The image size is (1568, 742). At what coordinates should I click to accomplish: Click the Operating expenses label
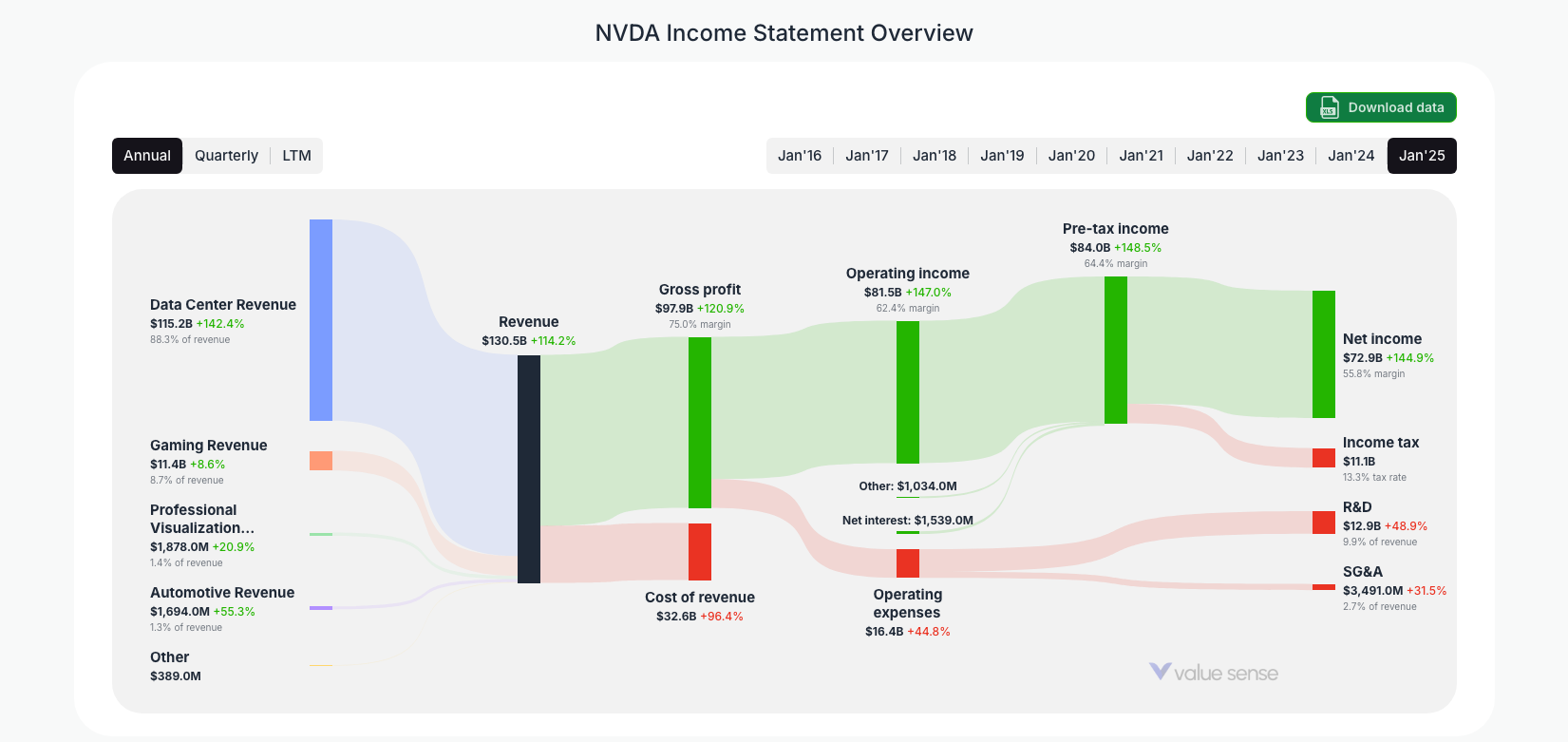908,603
